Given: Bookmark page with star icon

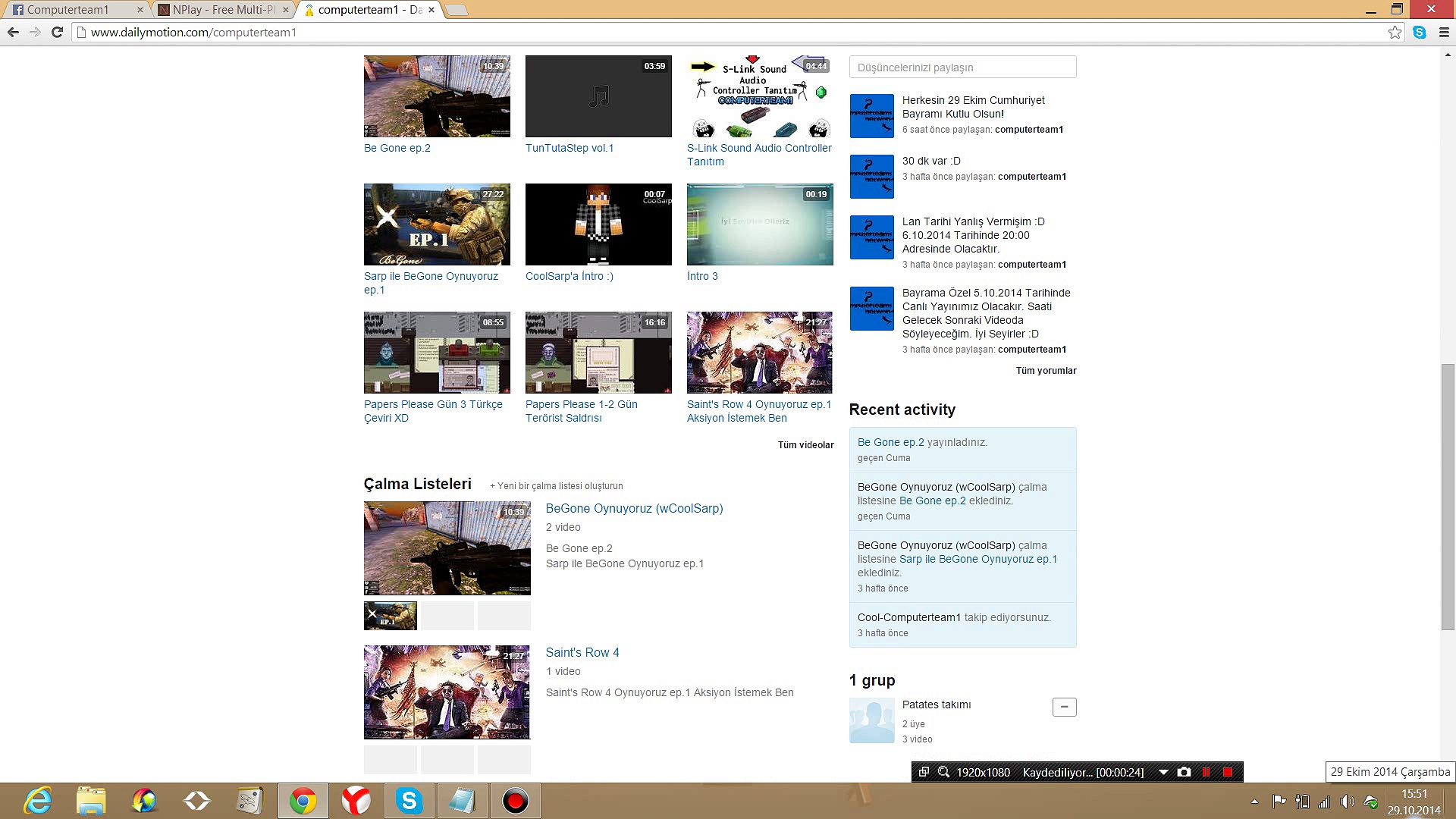Looking at the screenshot, I should coord(1395,32).
